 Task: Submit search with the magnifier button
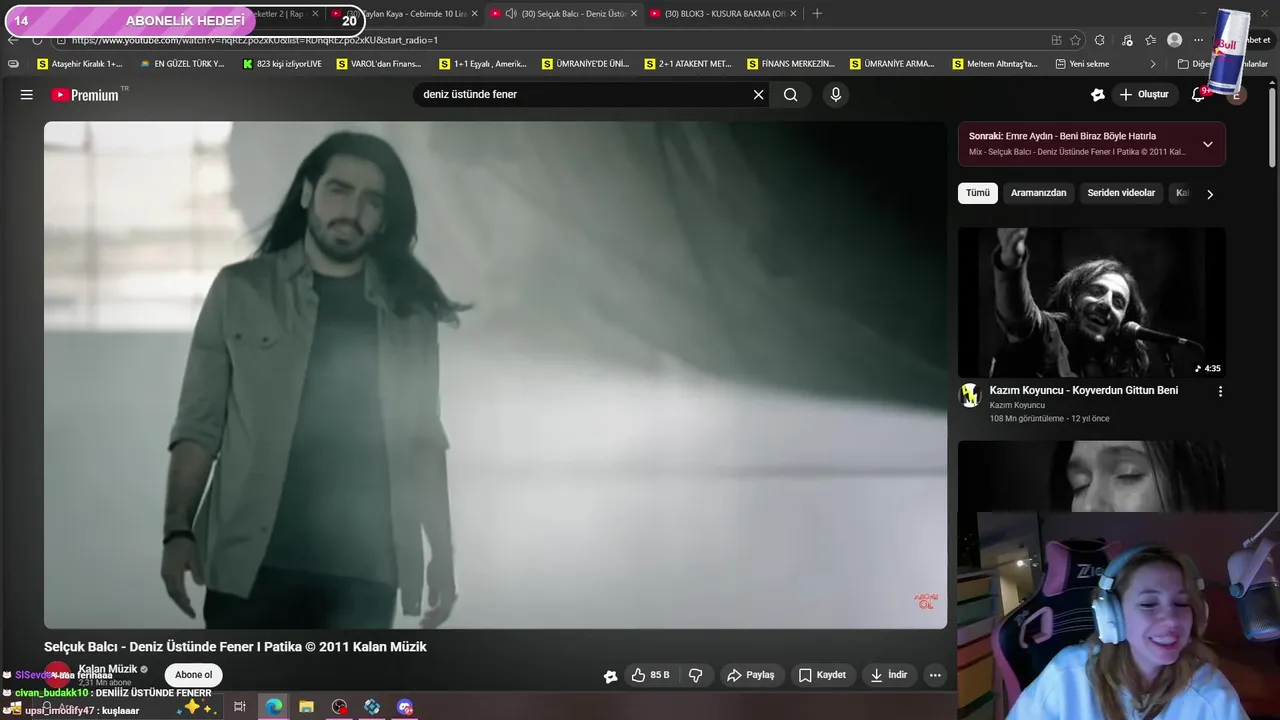791,95
